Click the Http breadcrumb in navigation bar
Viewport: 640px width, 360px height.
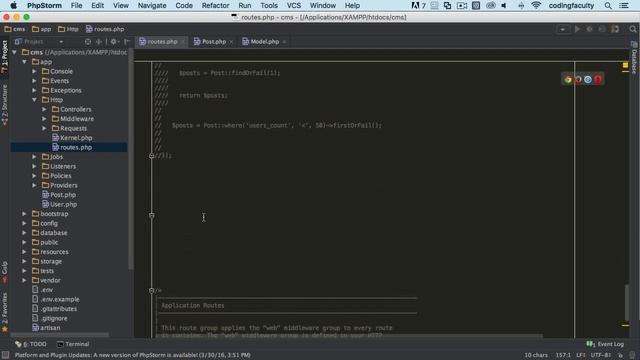(68, 29)
